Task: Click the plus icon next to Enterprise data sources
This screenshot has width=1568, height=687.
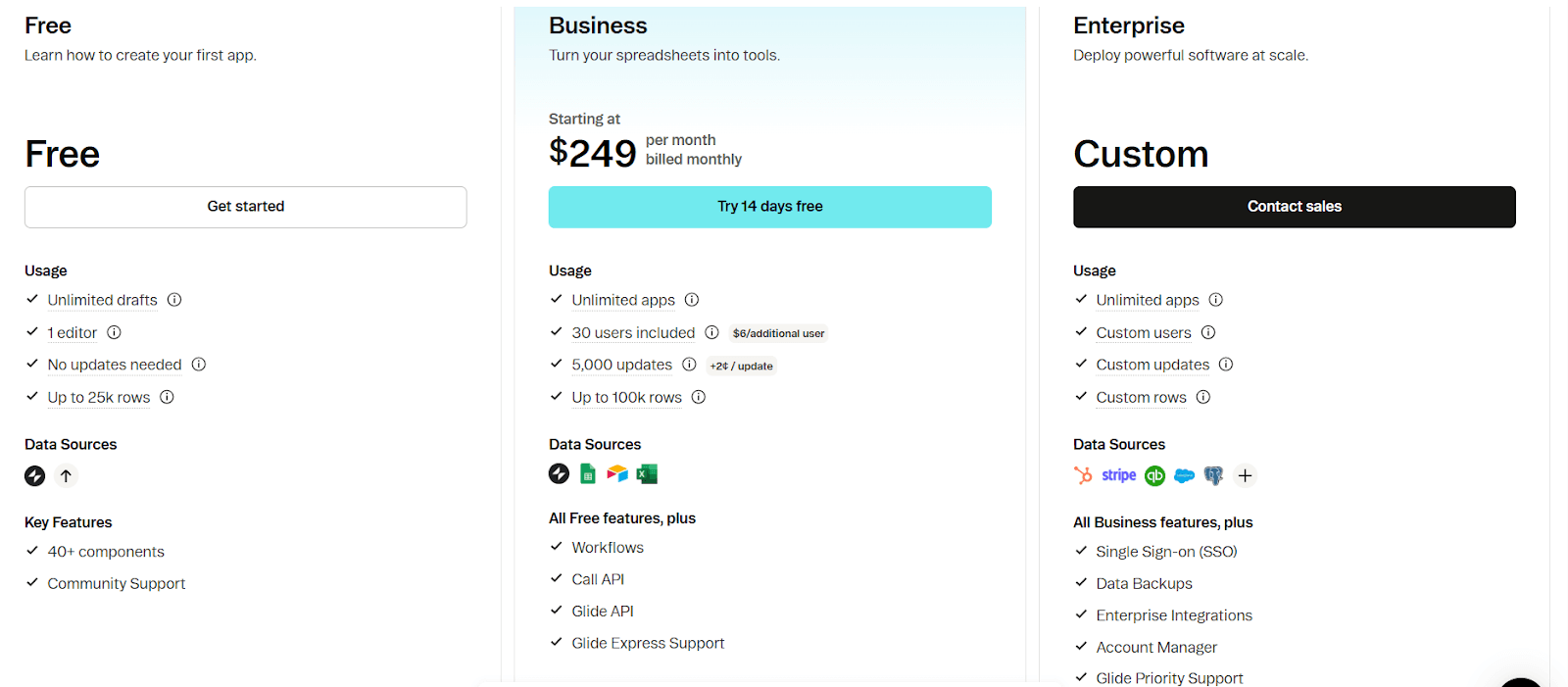Action: pyautogui.click(x=1245, y=475)
